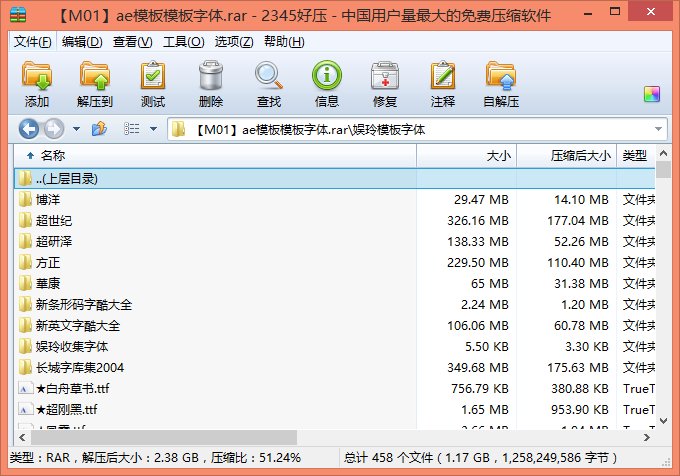
Task: Click horizontal scrollbar left arrow
Action: (23, 437)
